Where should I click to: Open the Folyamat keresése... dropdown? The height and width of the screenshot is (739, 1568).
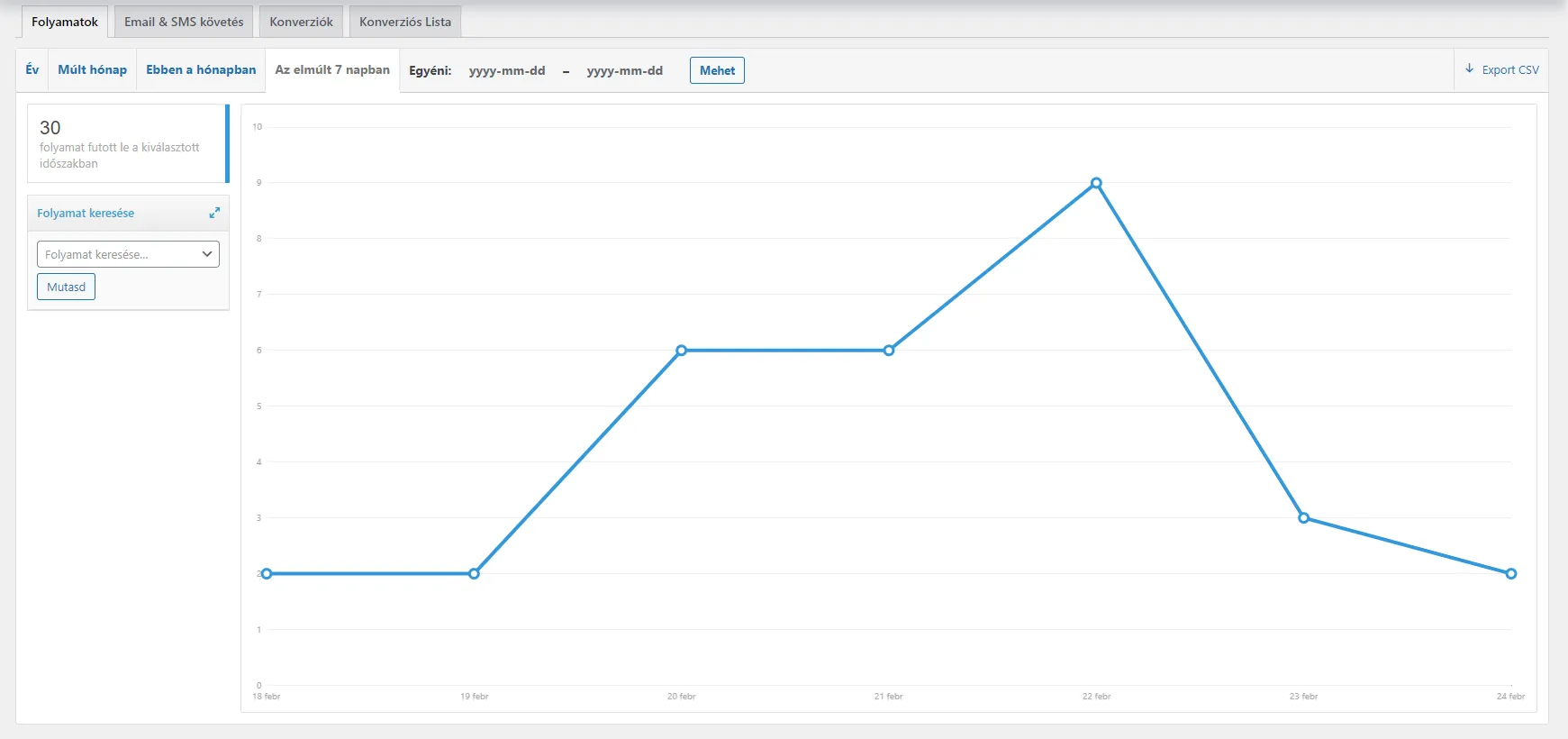[x=128, y=254]
